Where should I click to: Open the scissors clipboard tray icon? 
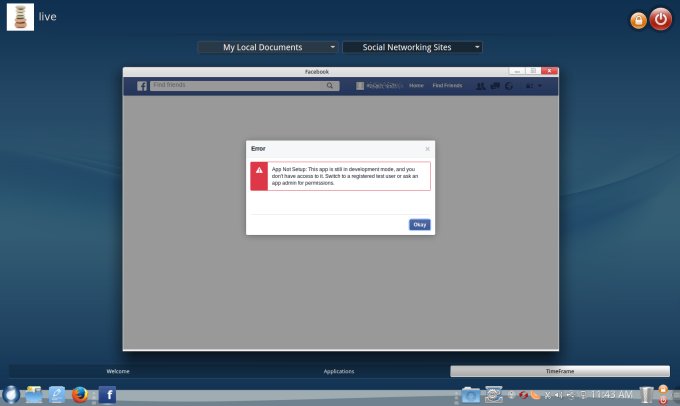[548, 395]
